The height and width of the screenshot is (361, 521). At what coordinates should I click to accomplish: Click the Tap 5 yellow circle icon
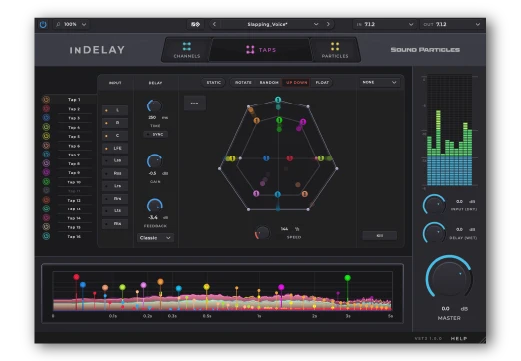click(46, 136)
